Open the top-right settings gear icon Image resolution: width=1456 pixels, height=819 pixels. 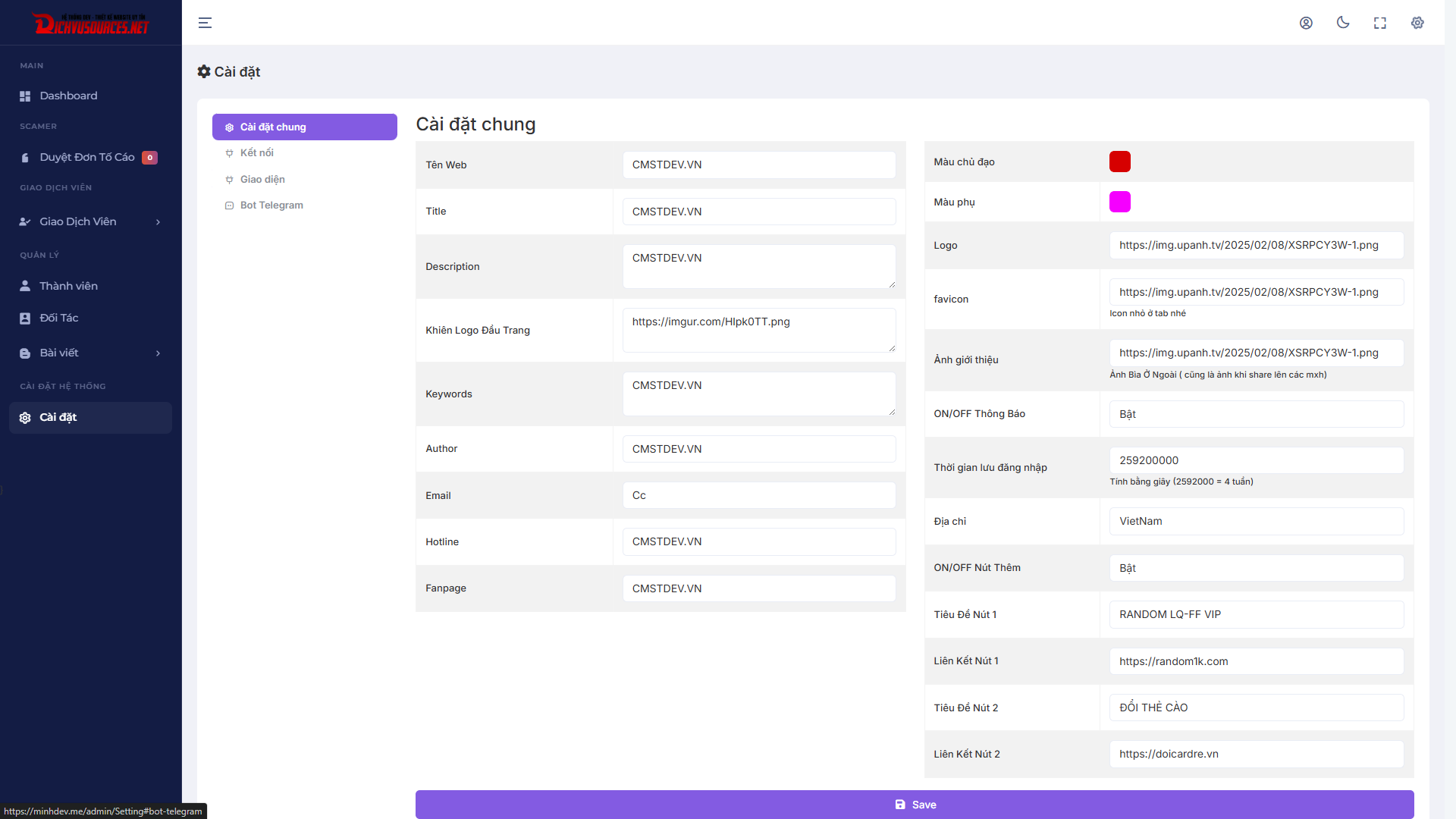(x=1417, y=23)
